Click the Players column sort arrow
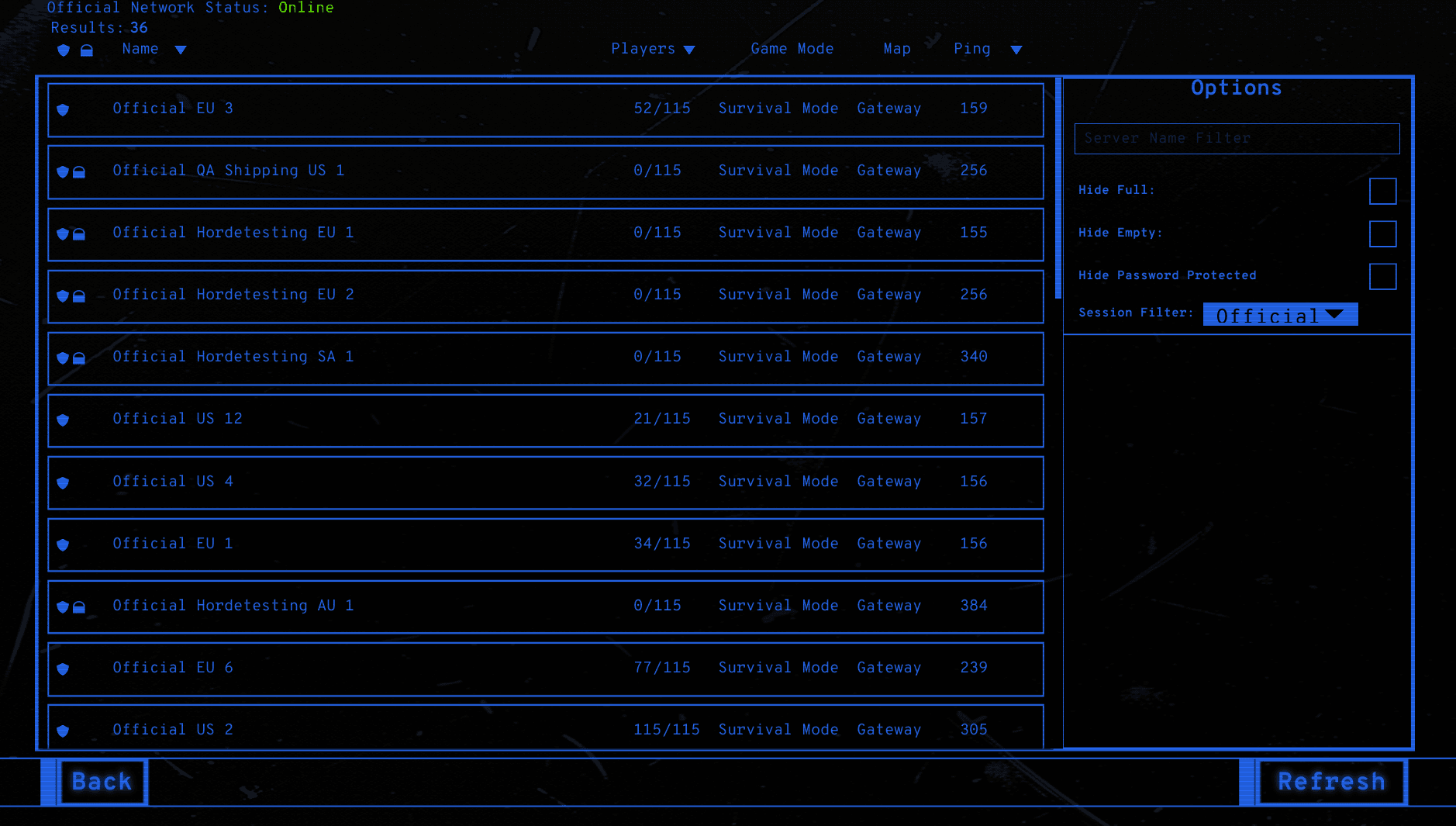The width and height of the screenshot is (1456, 826). [x=690, y=49]
